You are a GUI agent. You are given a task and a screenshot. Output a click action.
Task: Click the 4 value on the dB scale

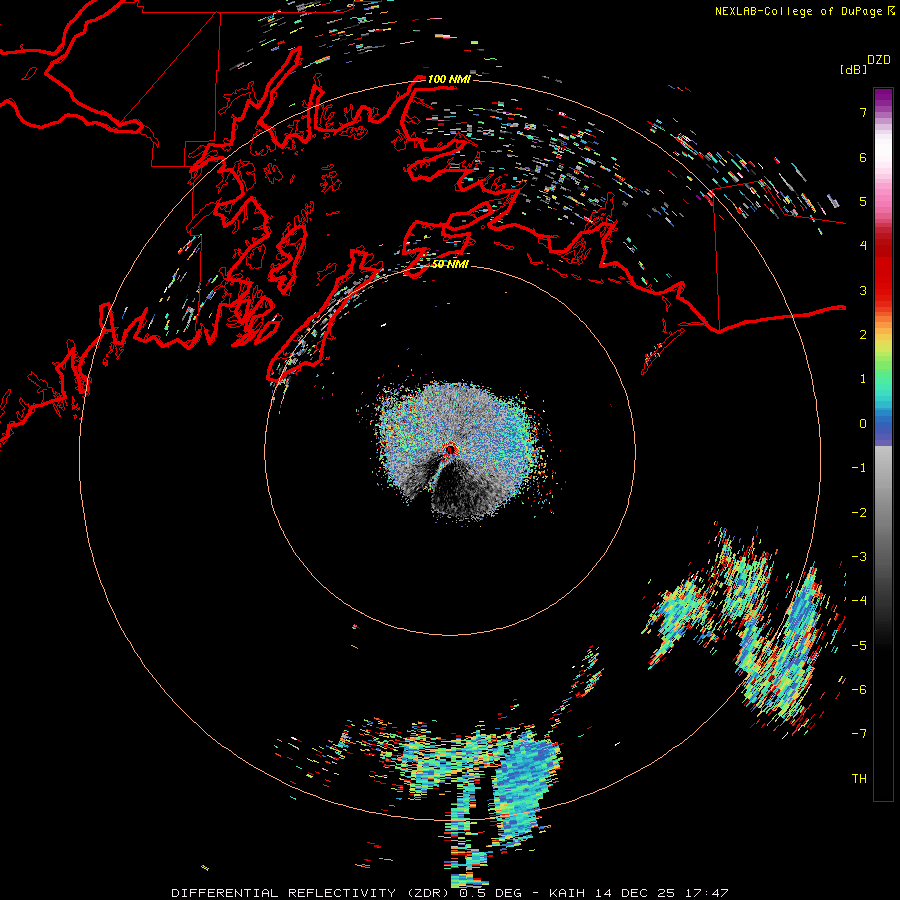click(863, 246)
